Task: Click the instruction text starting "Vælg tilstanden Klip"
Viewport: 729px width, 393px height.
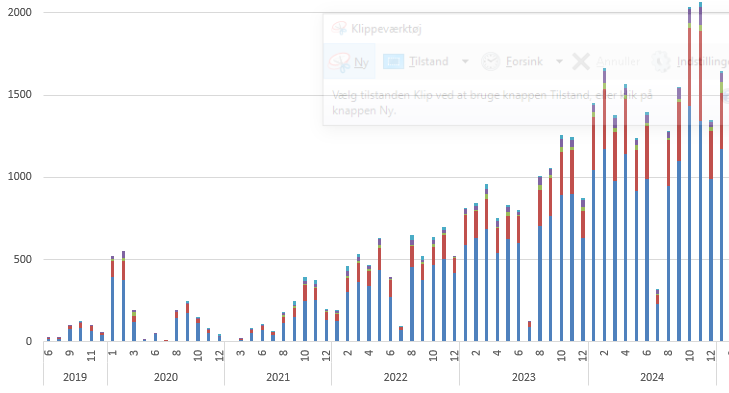Action: tap(492, 103)
